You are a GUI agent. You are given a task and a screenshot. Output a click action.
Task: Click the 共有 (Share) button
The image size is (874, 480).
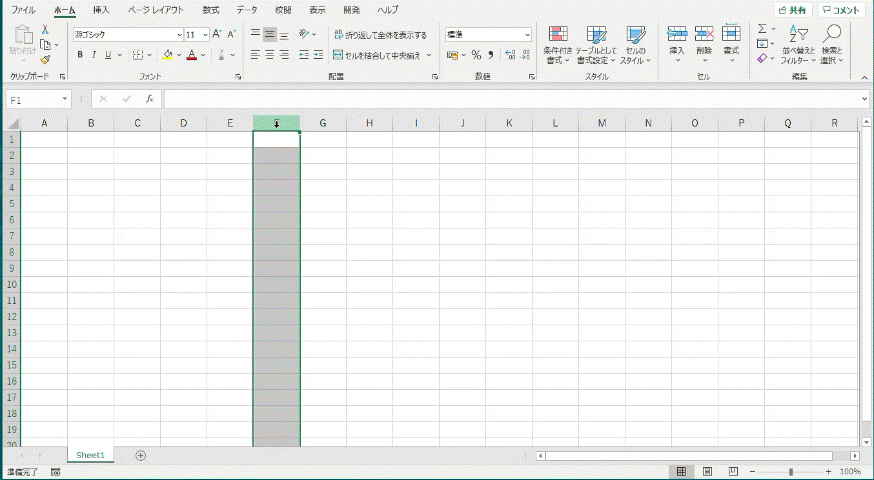coord(792,9)
